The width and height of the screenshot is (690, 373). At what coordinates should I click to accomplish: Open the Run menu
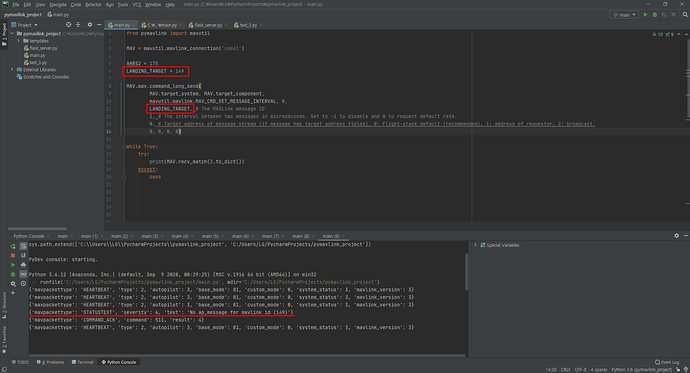click(x=110, y=4)
